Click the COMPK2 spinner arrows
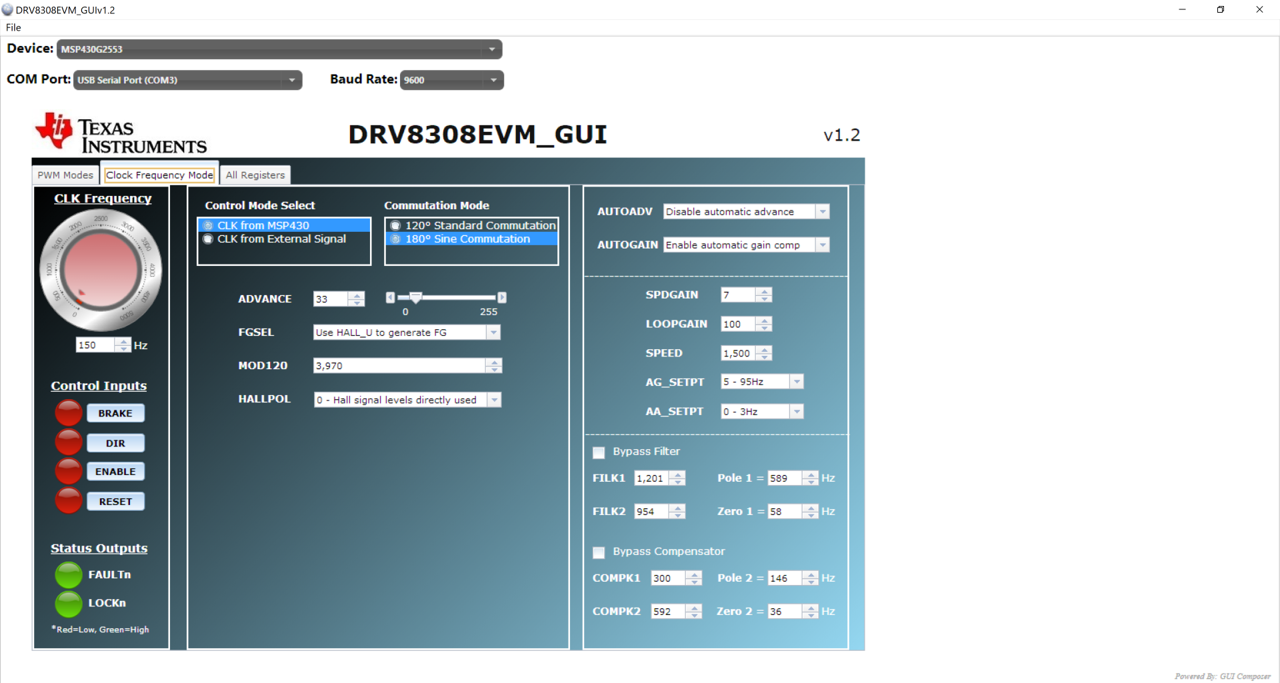Screen dimensions: 1280x683 694,611
